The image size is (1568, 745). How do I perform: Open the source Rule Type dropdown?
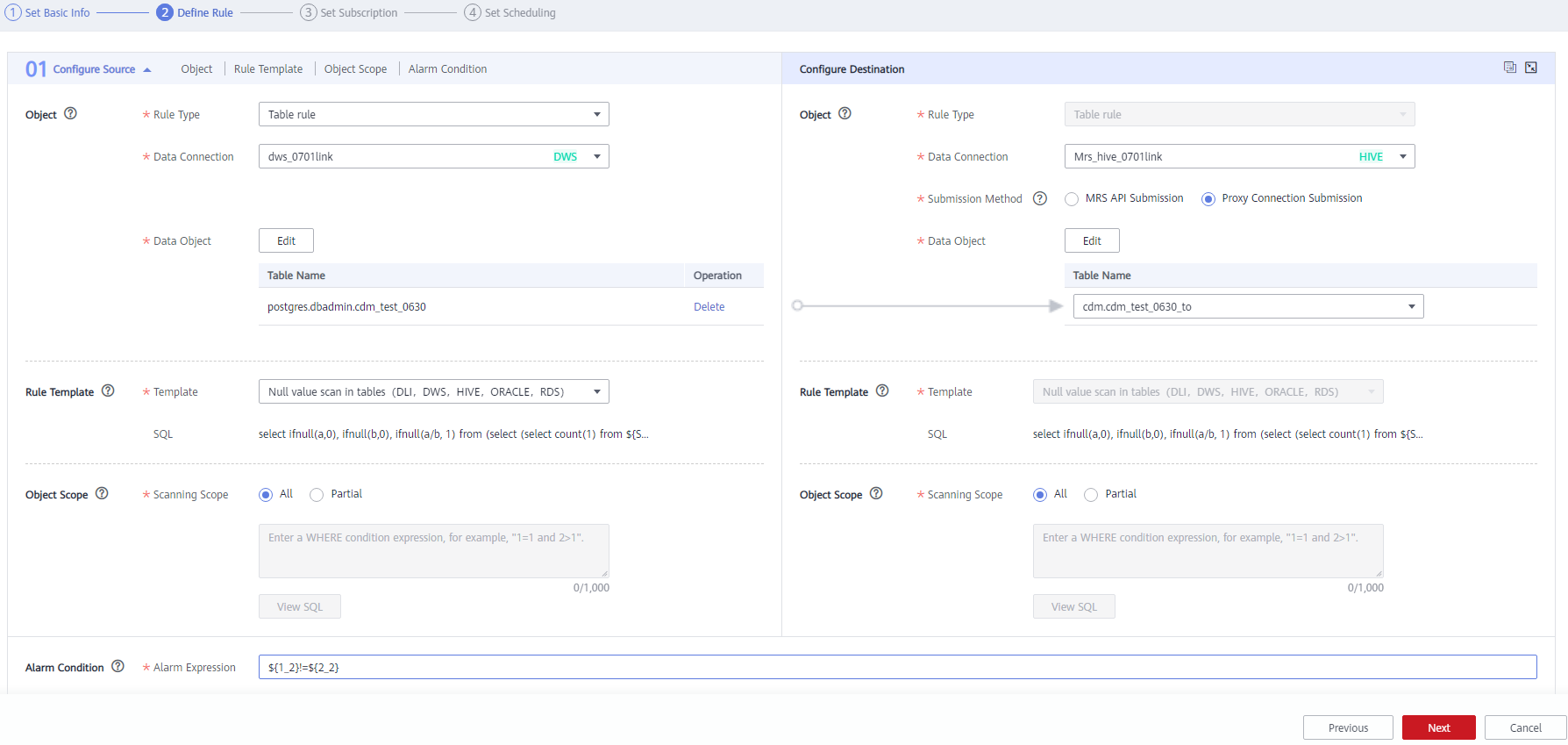pos(434,114)
